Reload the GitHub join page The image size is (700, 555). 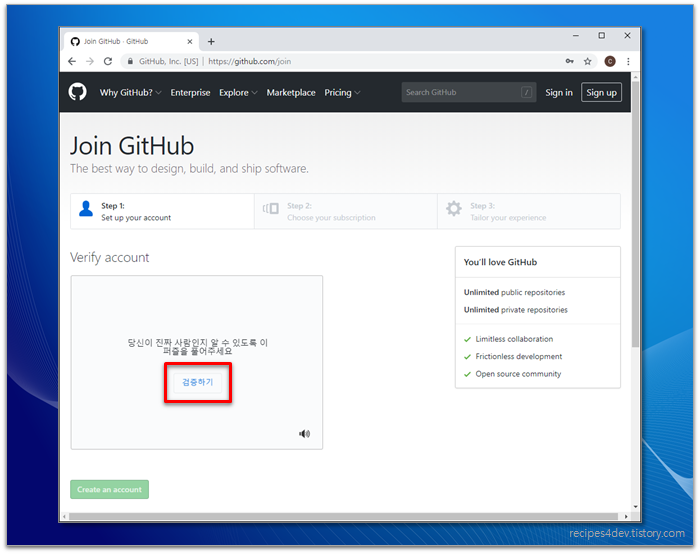(108, 61)
